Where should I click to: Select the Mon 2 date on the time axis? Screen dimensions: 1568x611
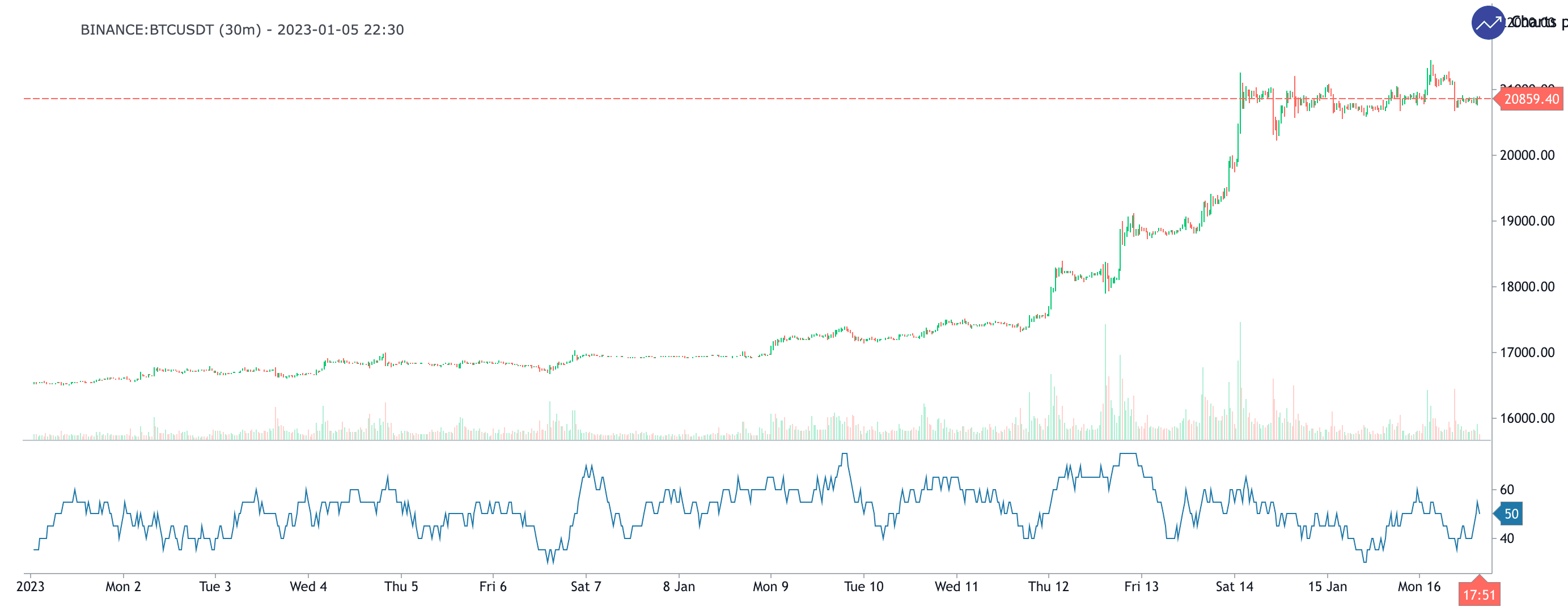[123, 587]
